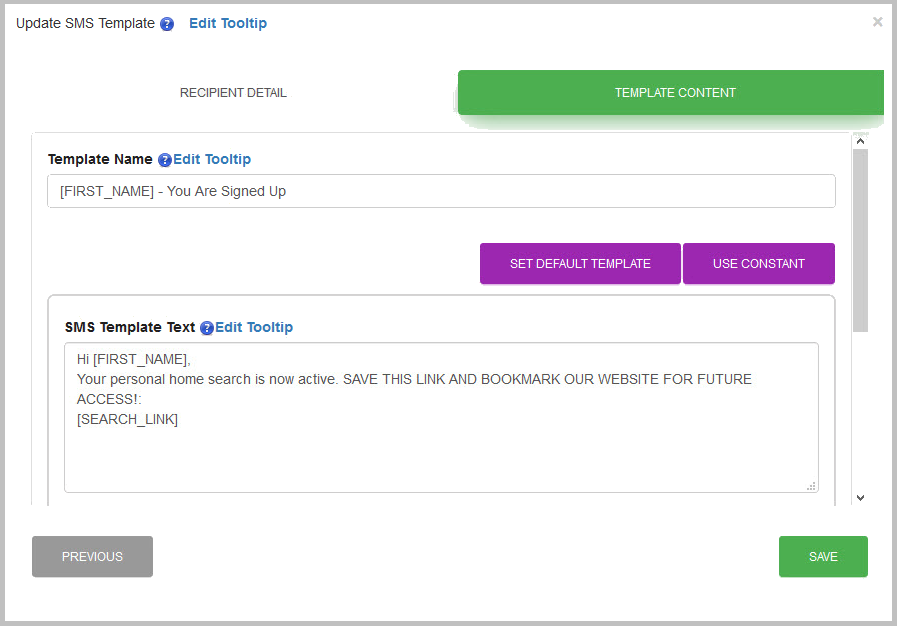Click the Use Constant button
Viewport: 897px width, 626px height.
[758, 264]
